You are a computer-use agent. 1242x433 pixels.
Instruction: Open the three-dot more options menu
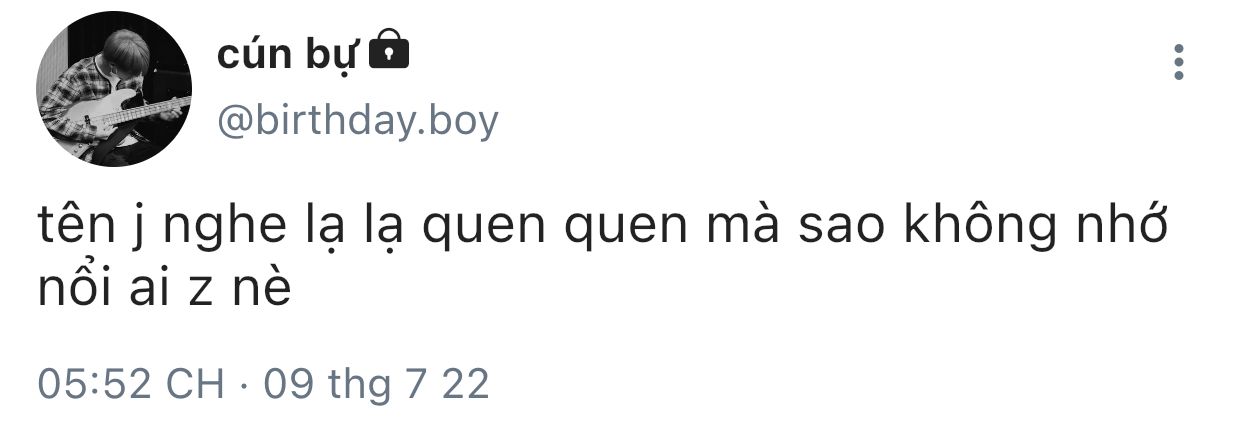click(1179, 62)
